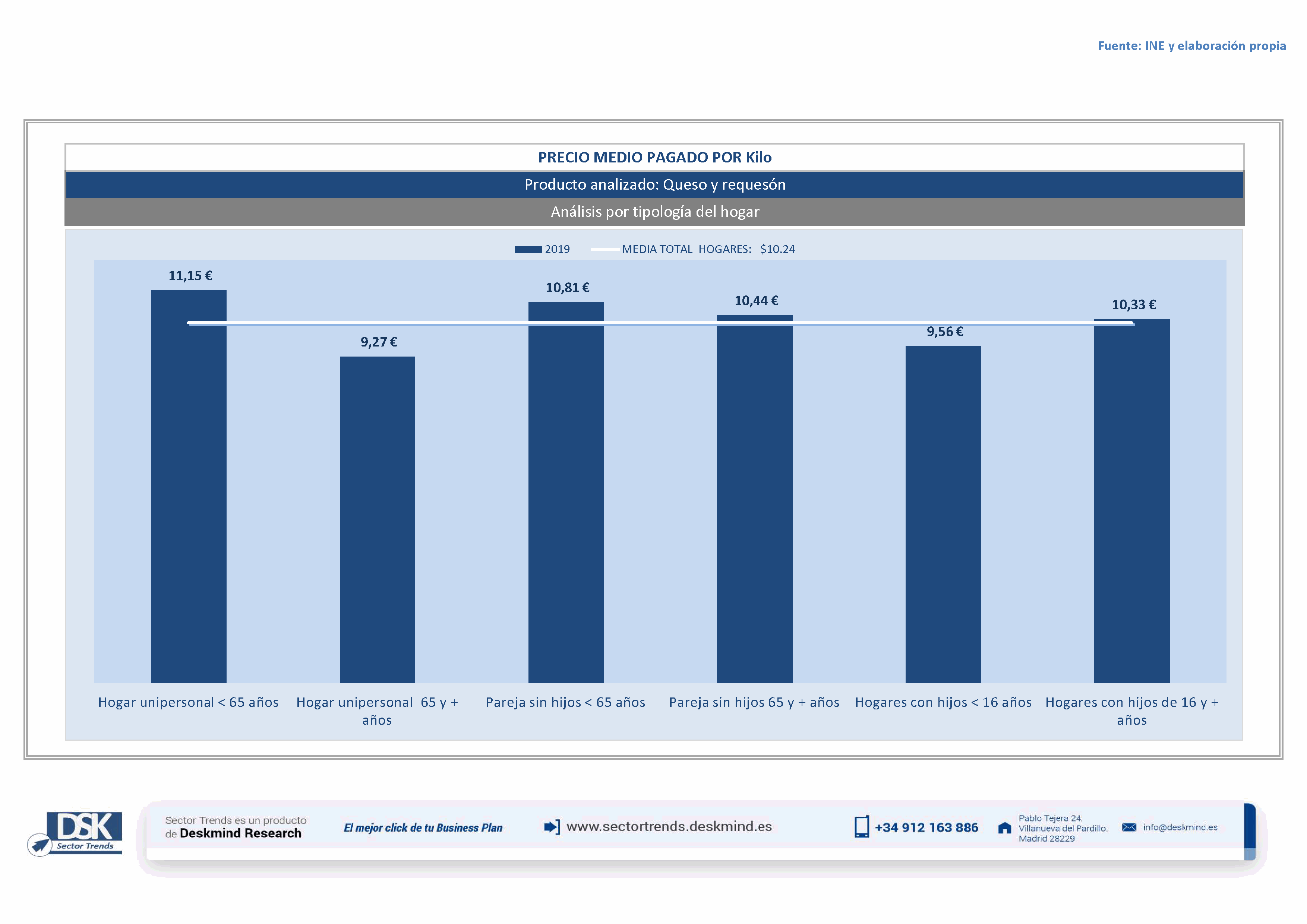Click the MEDIA TOTAL HOGARES legend line
1307x924 pixels.
point(605,249)
